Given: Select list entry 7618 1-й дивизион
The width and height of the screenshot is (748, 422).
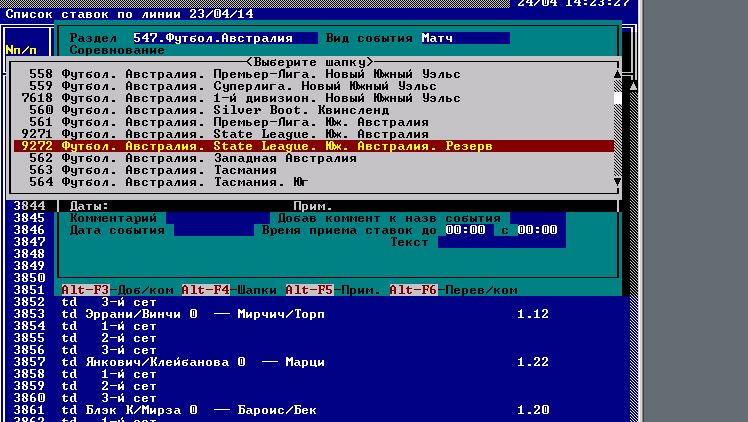Looking at the screenshot, I should (313, 98).
